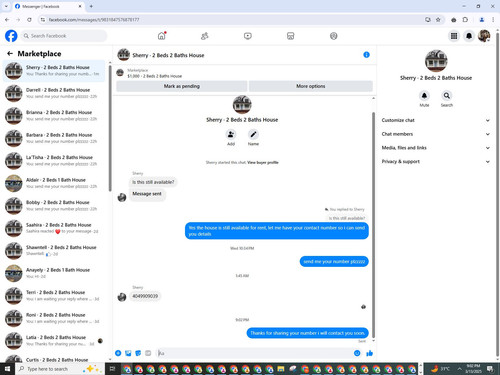
Task: Expand the Chat members section
Action: (436, 134)
